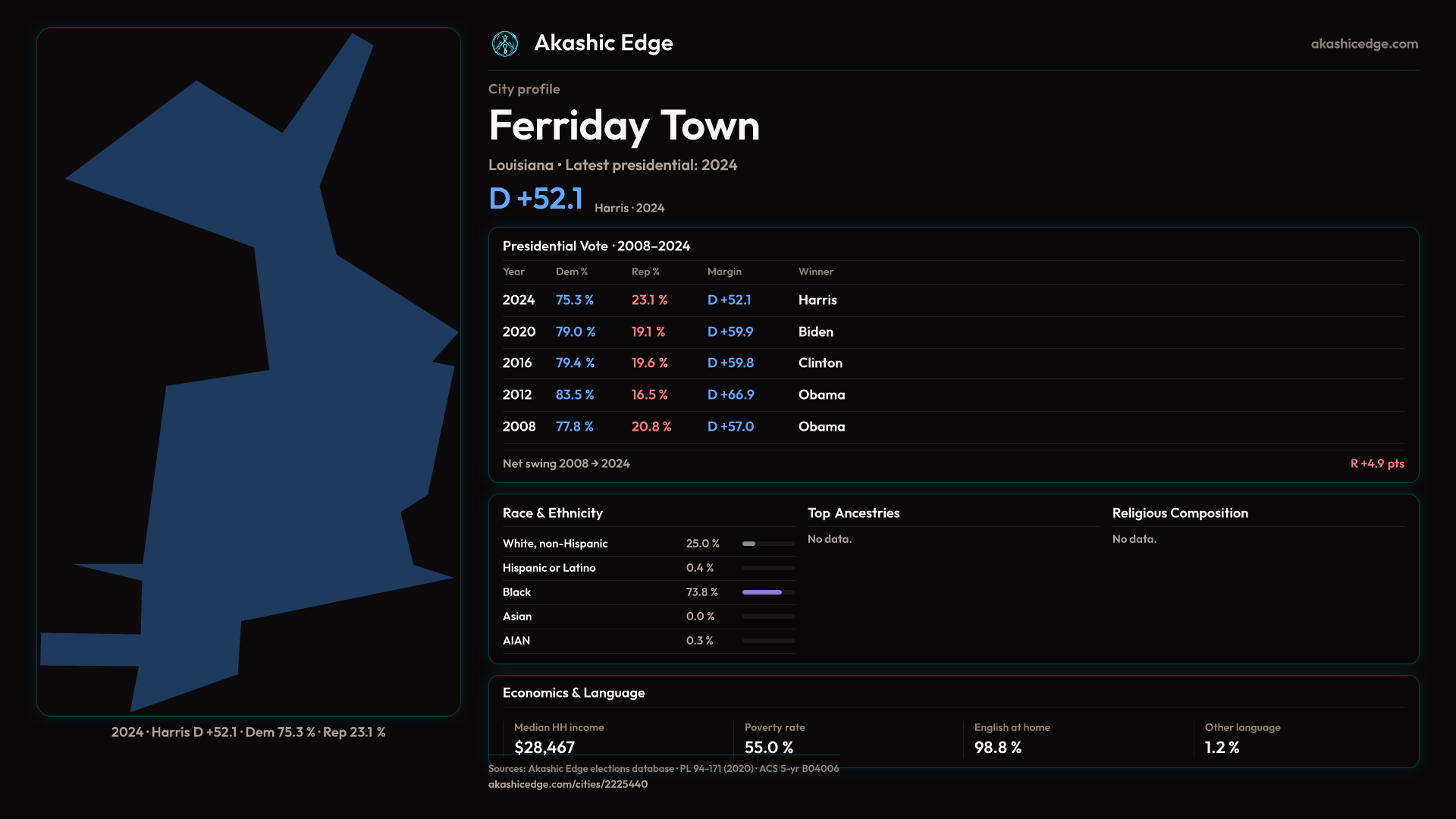The height and width of the screenshot is (819, 1456).
Task: Click the Margin column header
Action: point(724,271)
